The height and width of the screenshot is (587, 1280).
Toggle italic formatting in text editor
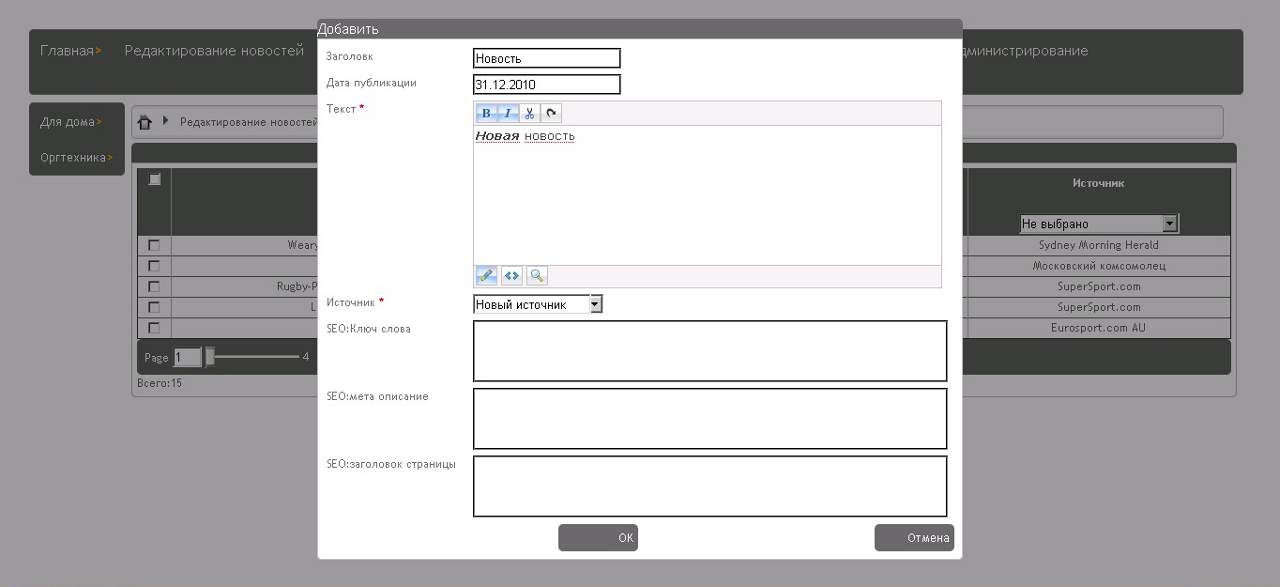tap(508, 114)
